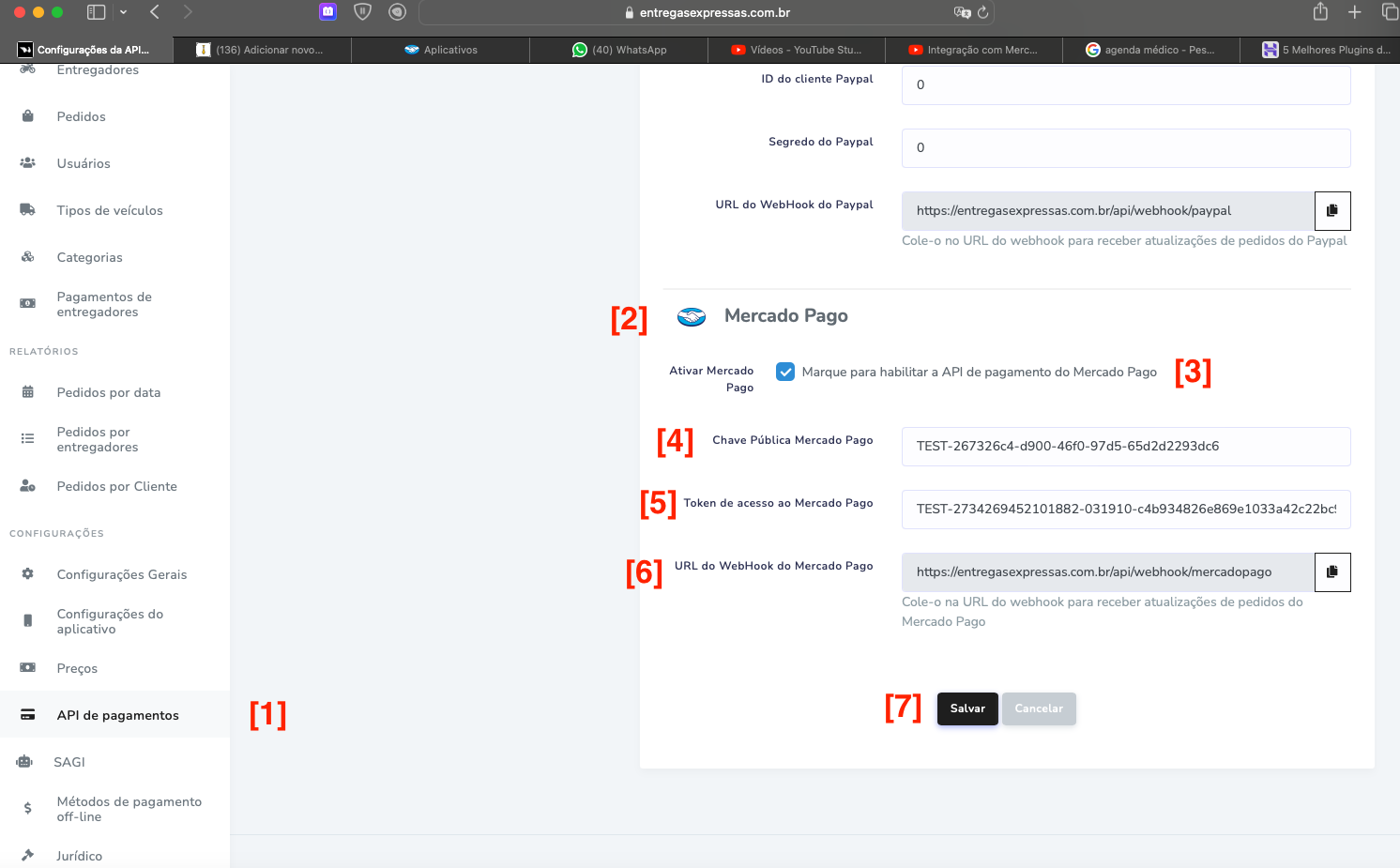The image size is (1400, 868).
Task: Click the Token de acesso field
Action: pyautogui.click(x=1125, y=510)
